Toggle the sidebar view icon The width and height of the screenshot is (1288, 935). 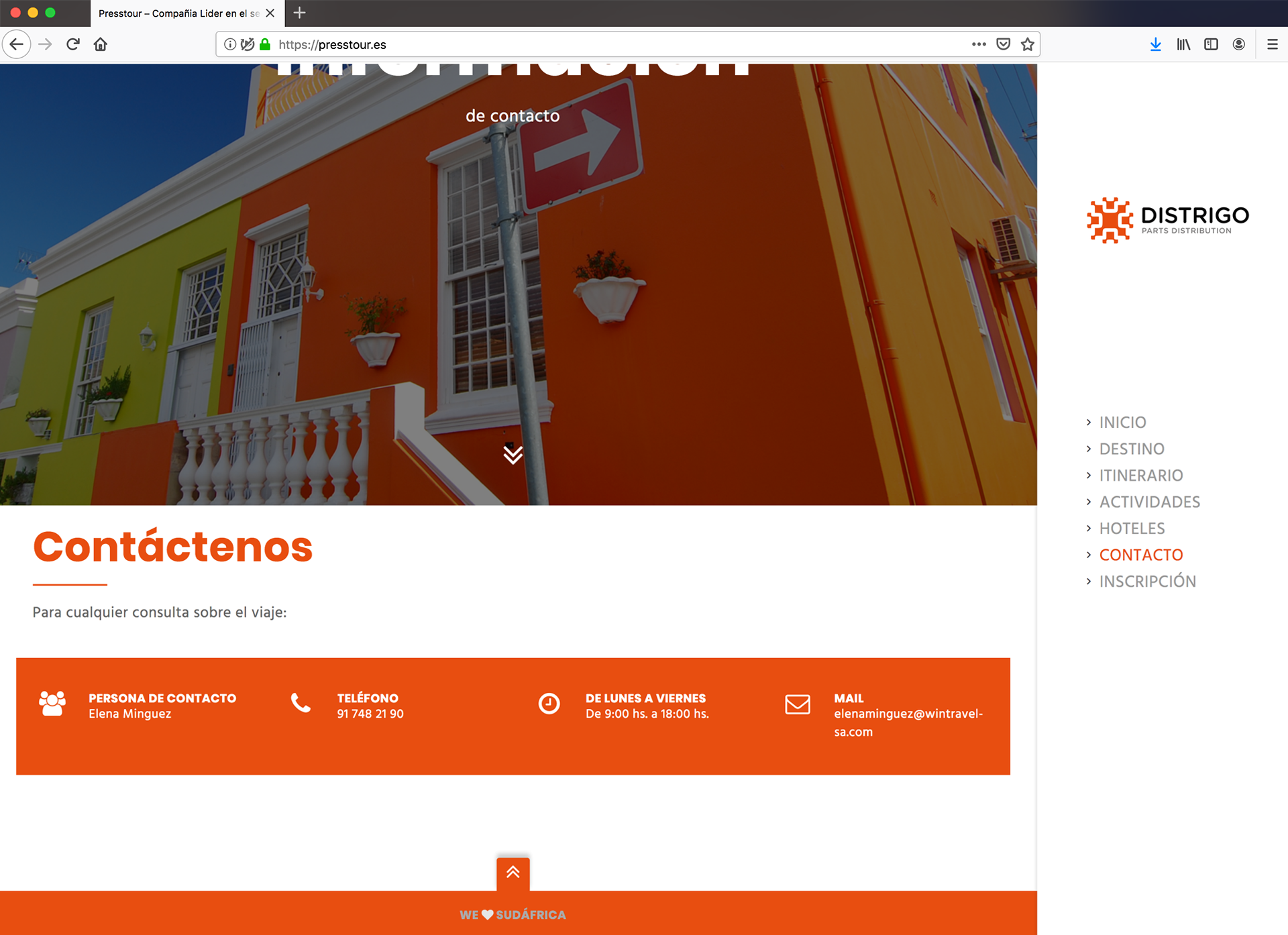click(1211, 44)
